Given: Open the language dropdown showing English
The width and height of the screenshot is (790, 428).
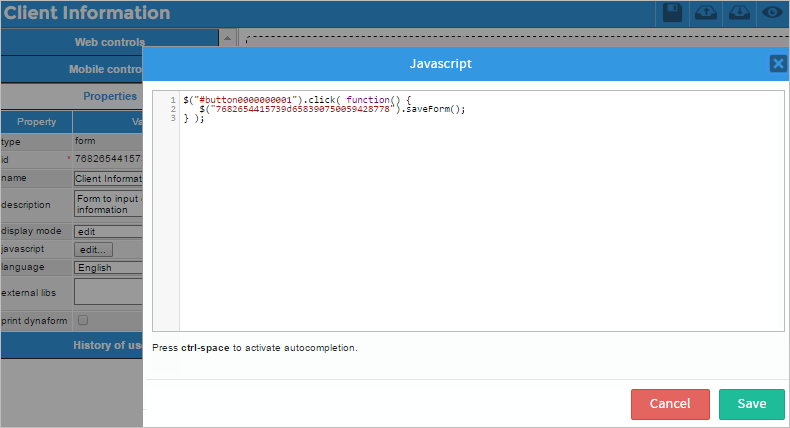Looking at the screenshot, I should coord(108,268).
